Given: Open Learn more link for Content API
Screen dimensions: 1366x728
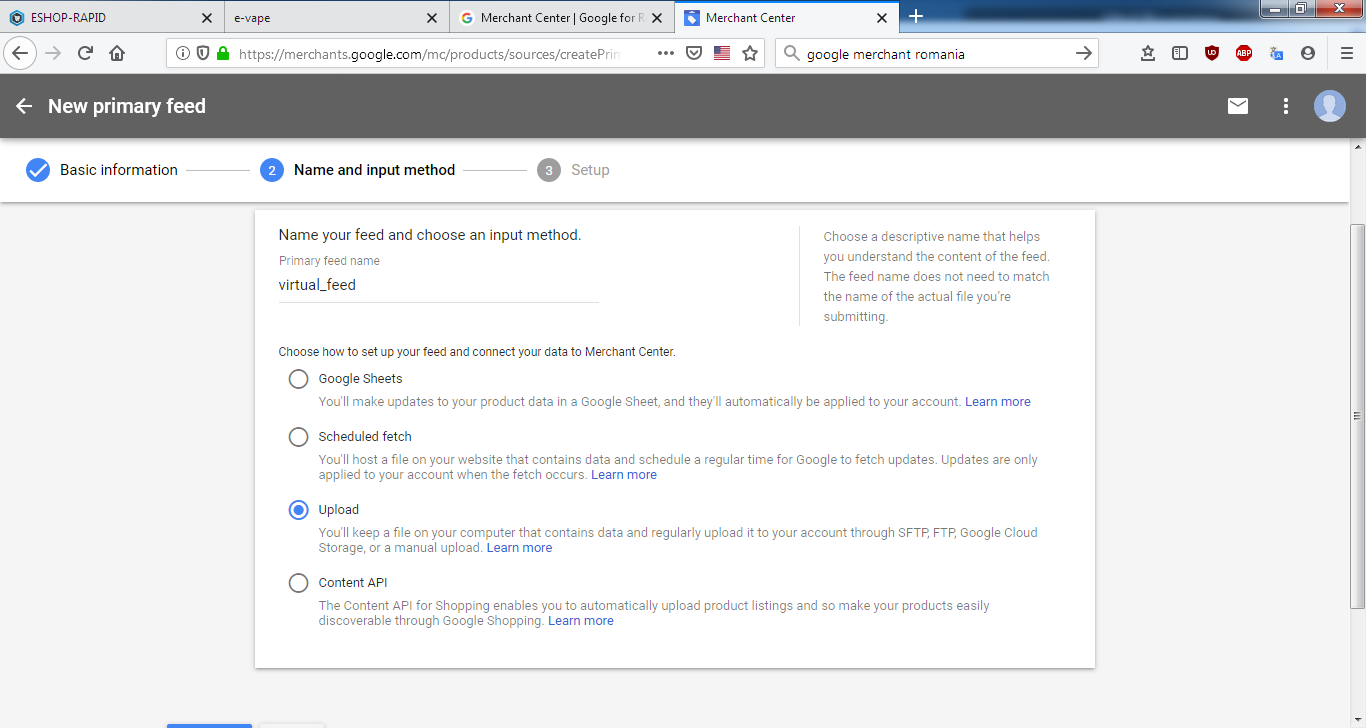Looking at the screenshot, I should click(x=581, y=621).
